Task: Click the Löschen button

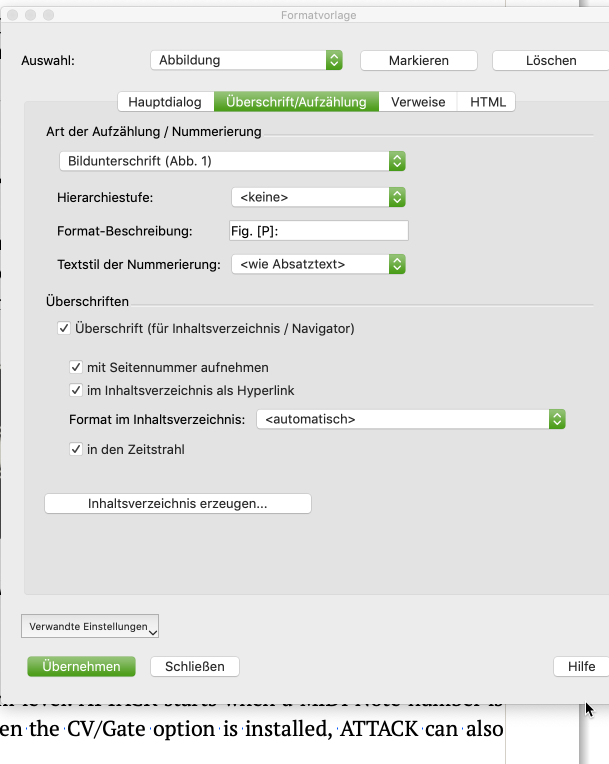Action: coord(551,60)
